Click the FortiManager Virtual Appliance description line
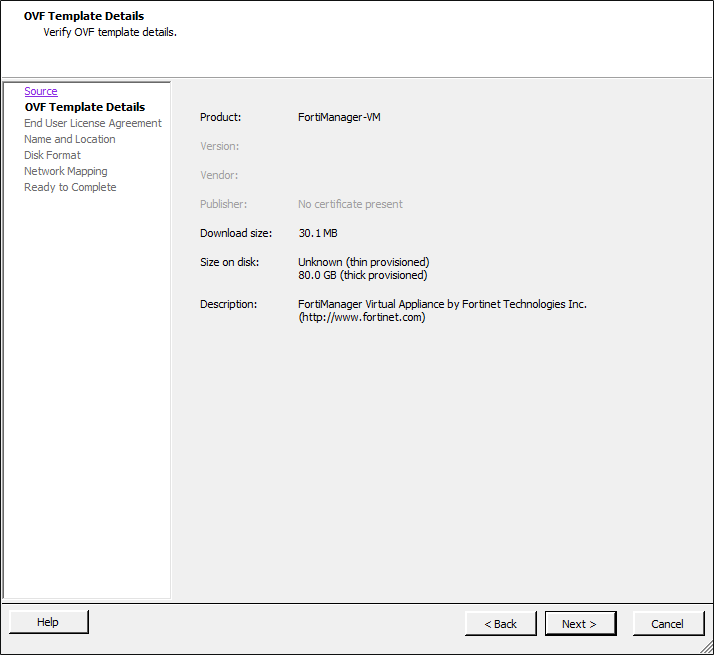 (x=442, y=304)
